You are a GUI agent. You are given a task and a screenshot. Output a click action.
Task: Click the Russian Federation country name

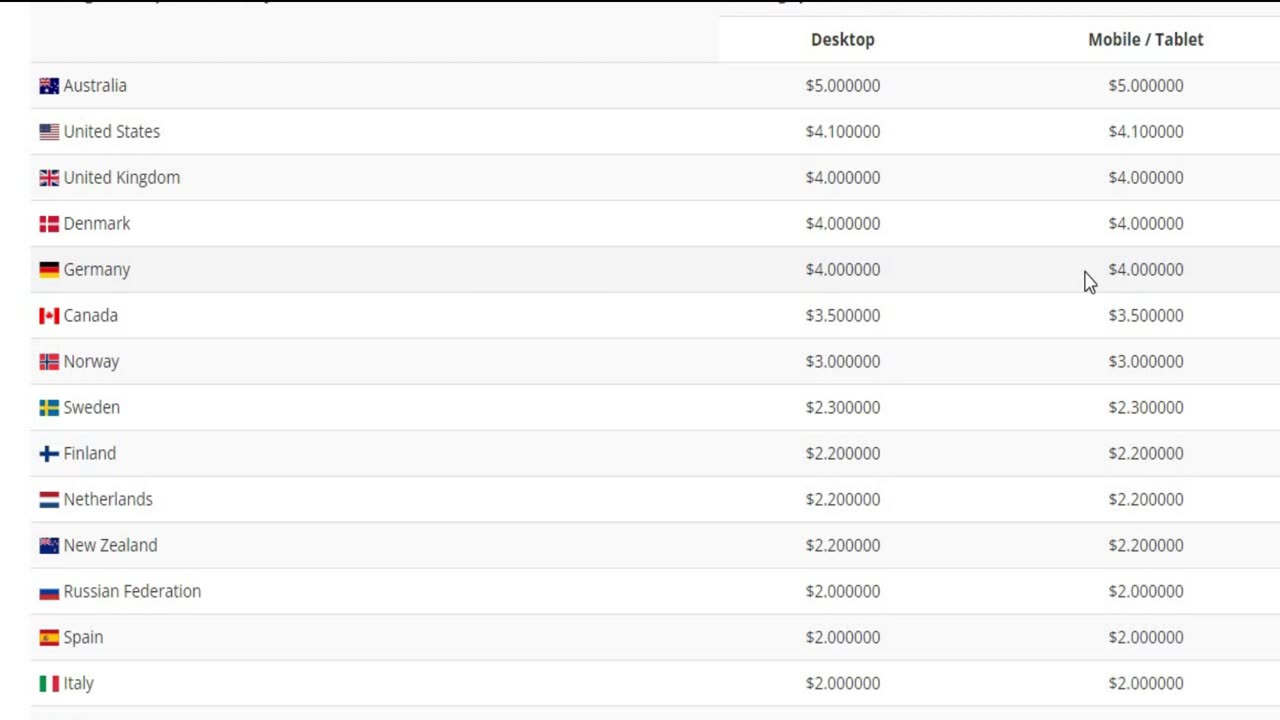click(132, 591)
